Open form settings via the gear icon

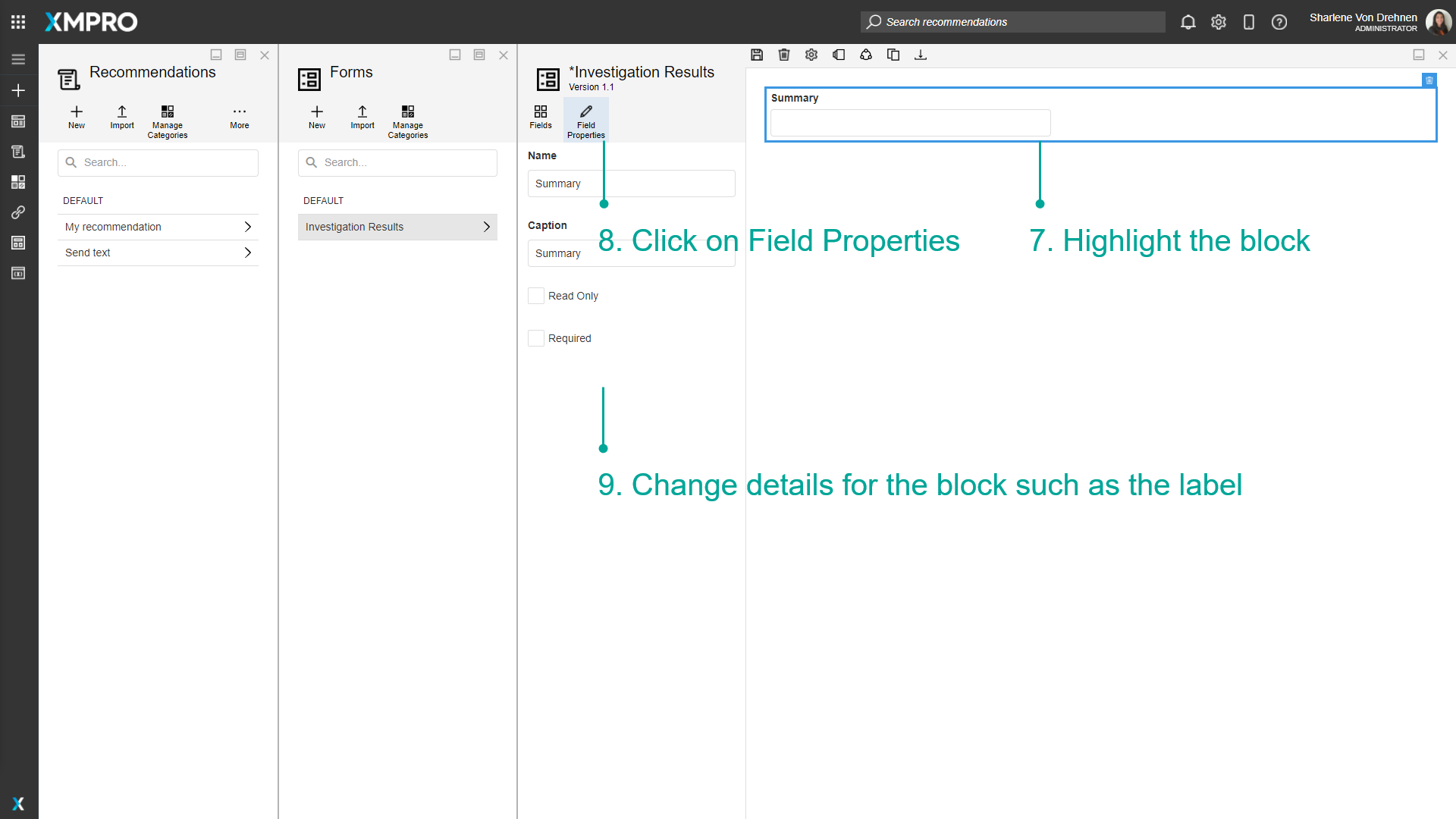coord(811,55)
